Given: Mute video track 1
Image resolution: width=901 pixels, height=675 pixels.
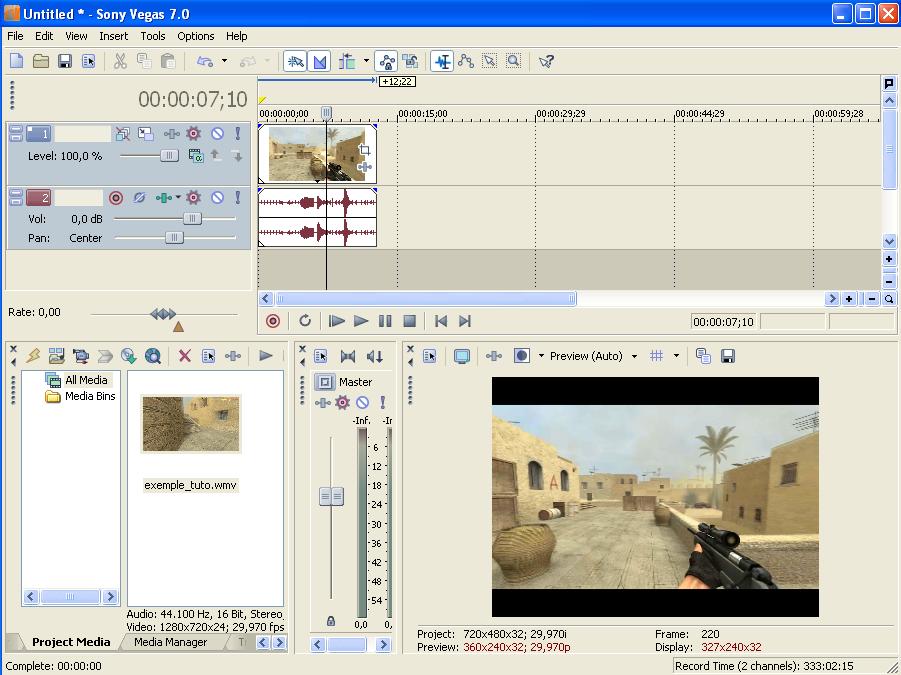Looking at the screenshot, I should pos(217,134).
